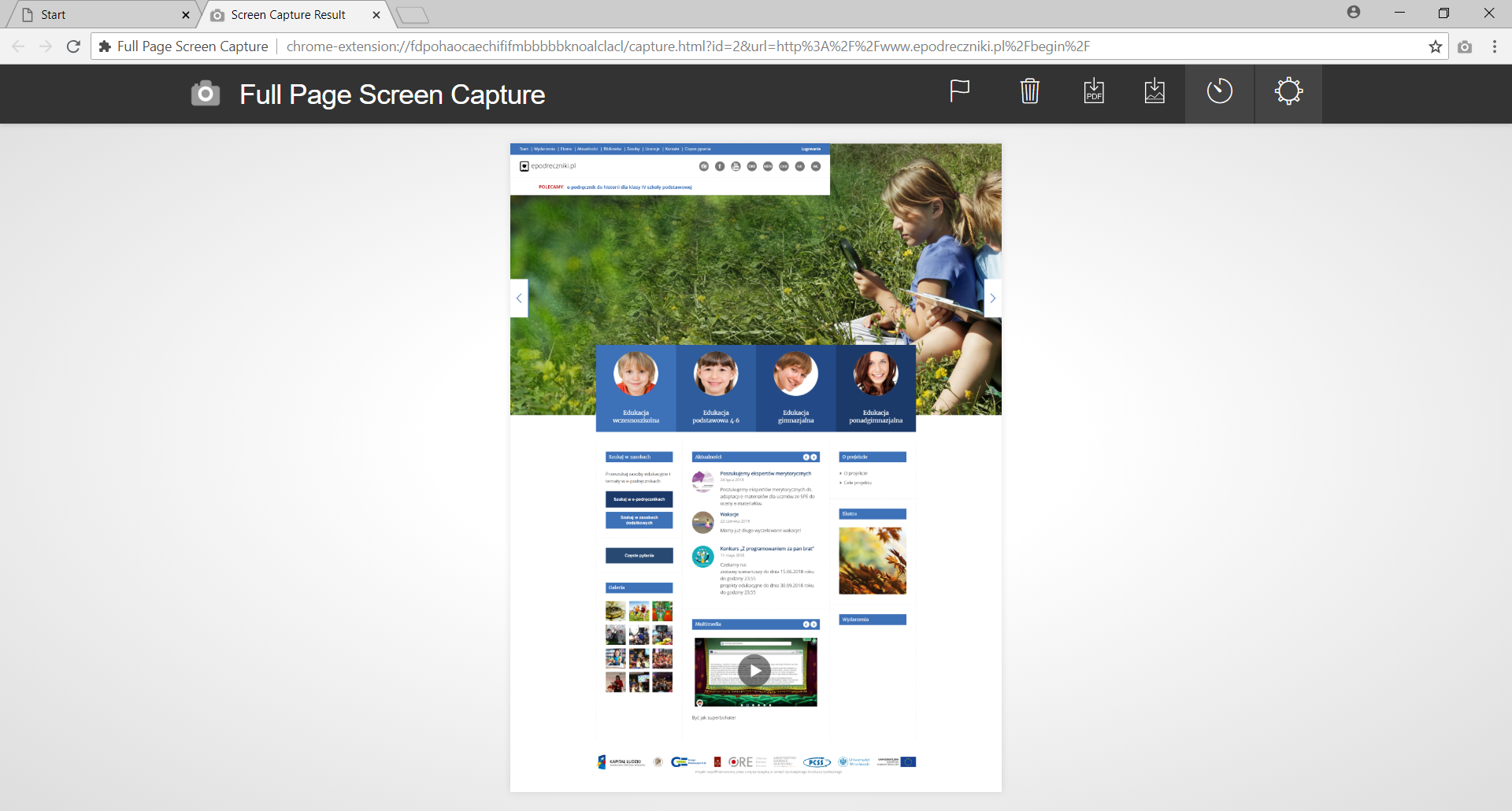
Task: Close the Screen Capture Result tab
Action: 376,15
